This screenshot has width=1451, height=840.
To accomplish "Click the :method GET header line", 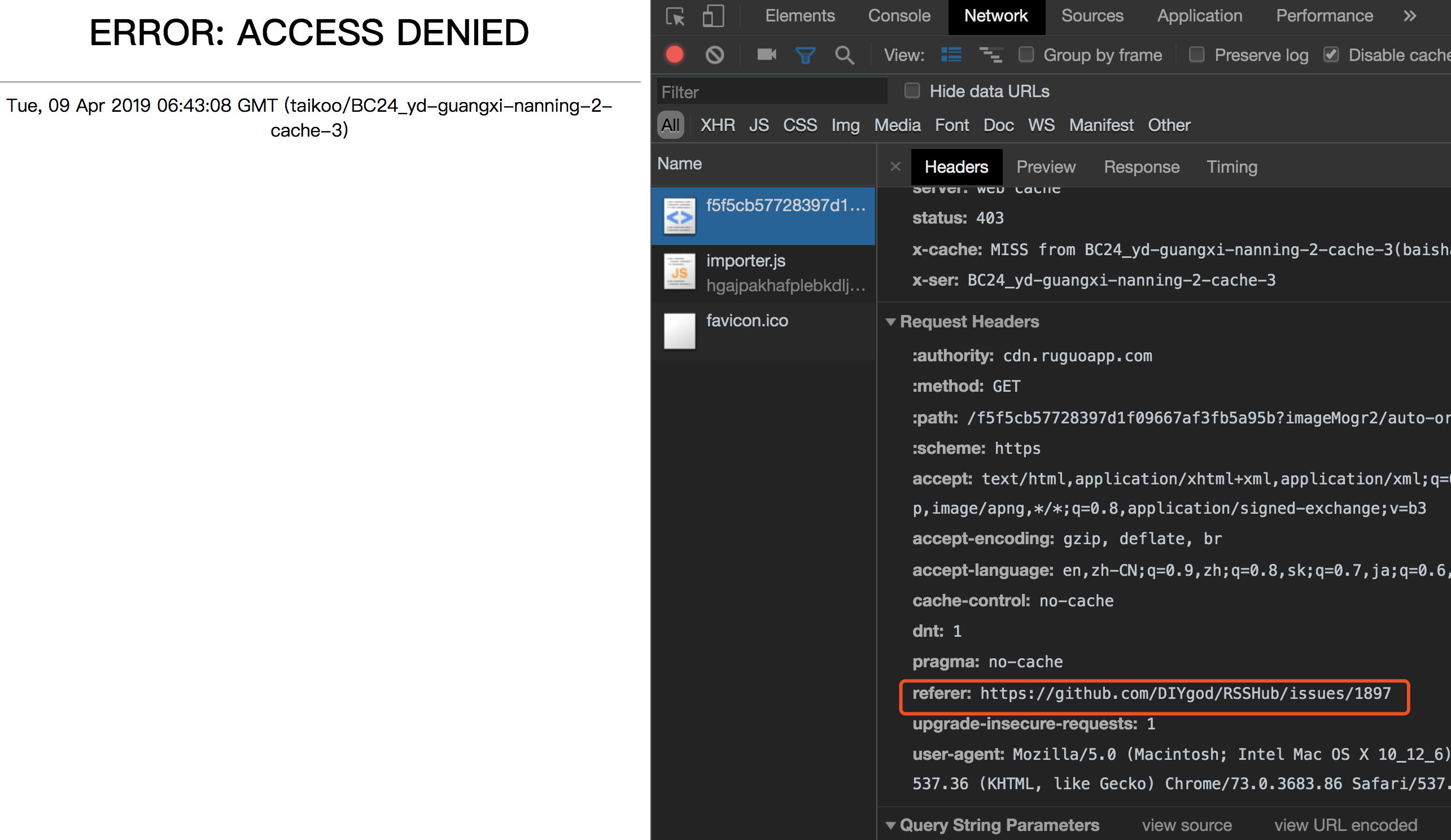I will [965, 386].
